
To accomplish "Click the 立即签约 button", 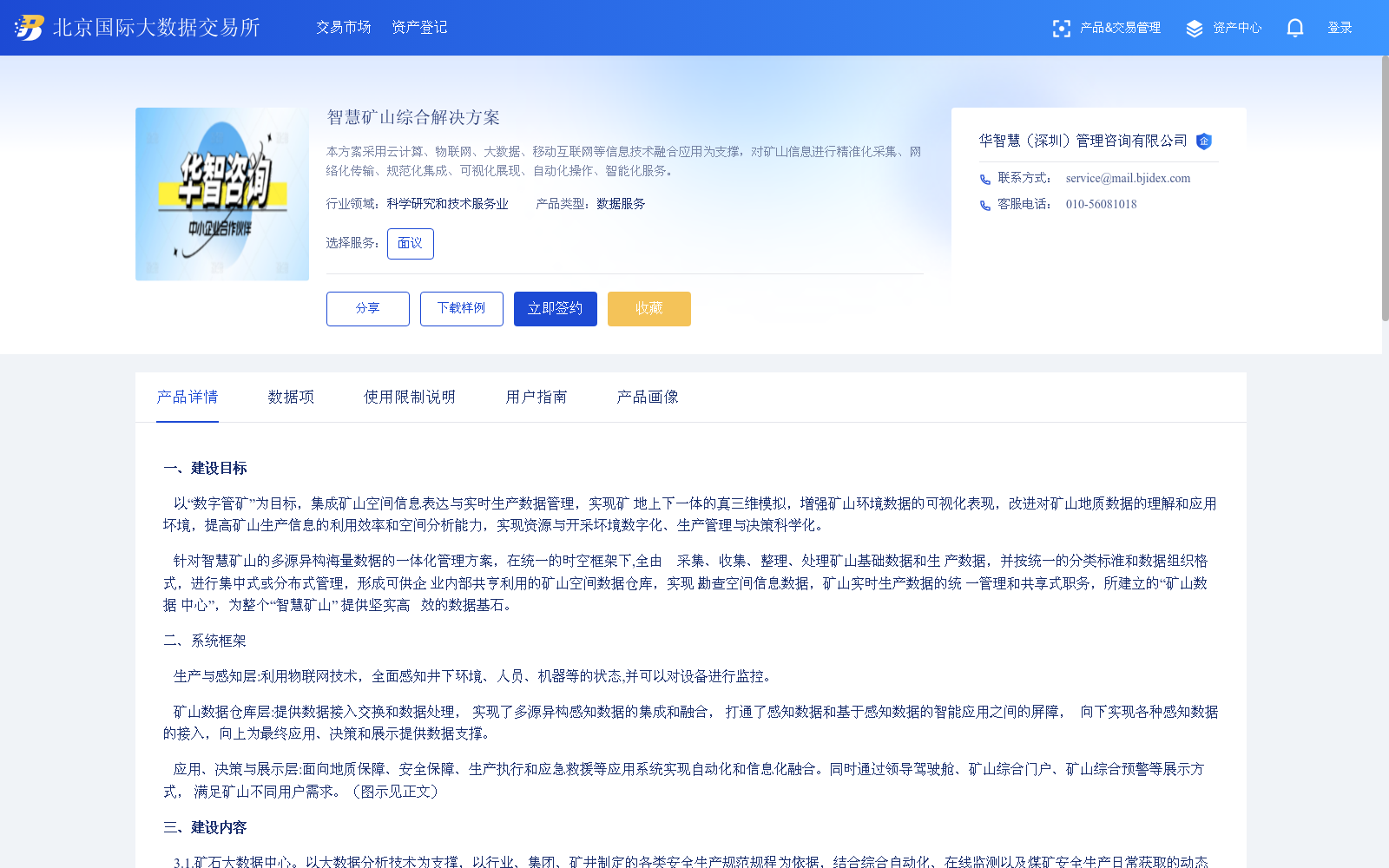I will [556, 309].
